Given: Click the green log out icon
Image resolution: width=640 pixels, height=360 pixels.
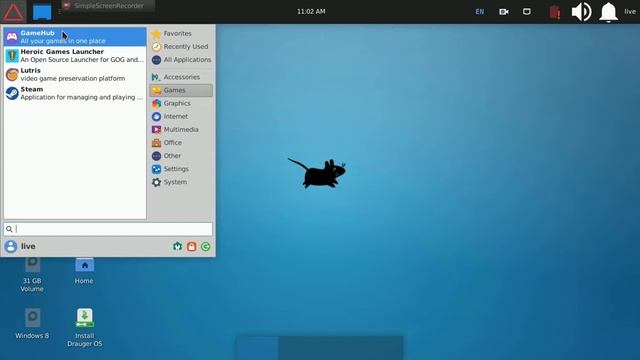Looking at the screenshot, I should [x=206, y=246].
